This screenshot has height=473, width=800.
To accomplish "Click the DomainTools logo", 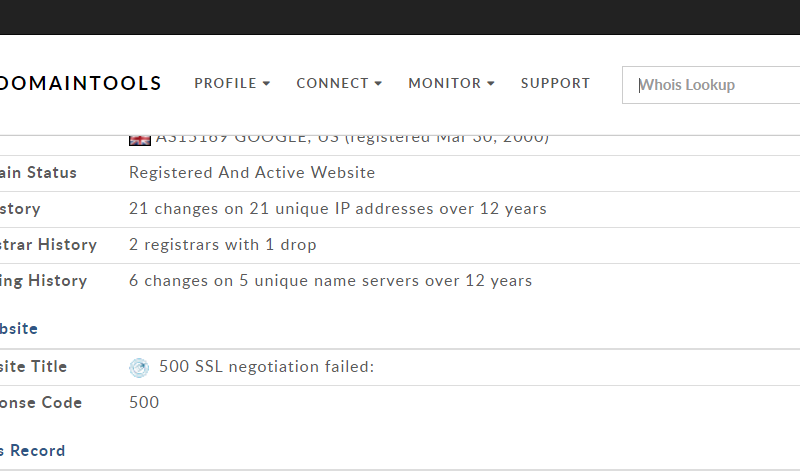I will coord(80,84).
